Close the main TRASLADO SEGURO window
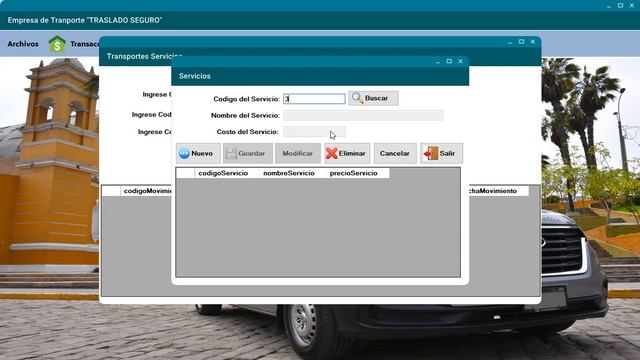 (x=631, y=5)
